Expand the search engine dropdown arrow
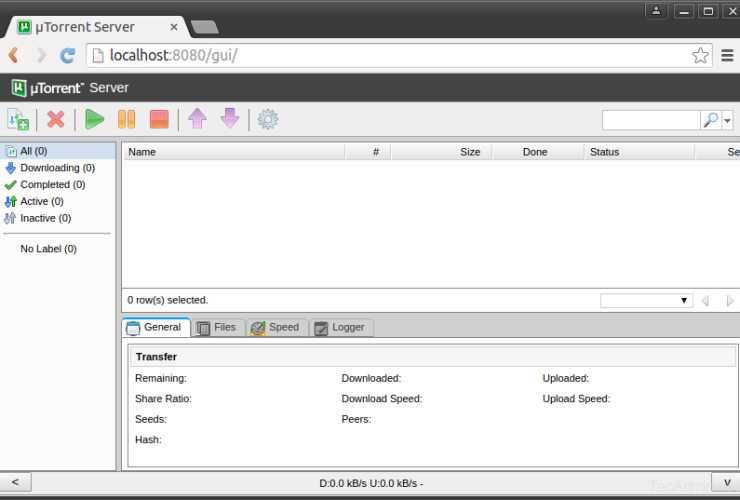Viewport: 740px width, 500px height. pyautogui.click(x=727, y=120)
